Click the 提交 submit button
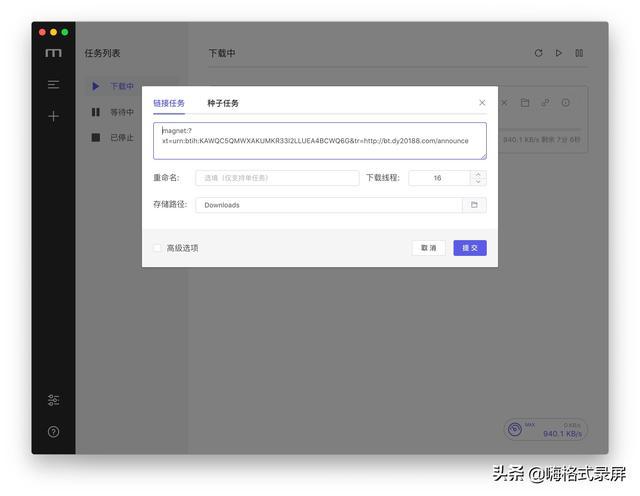 click(469, 248)
